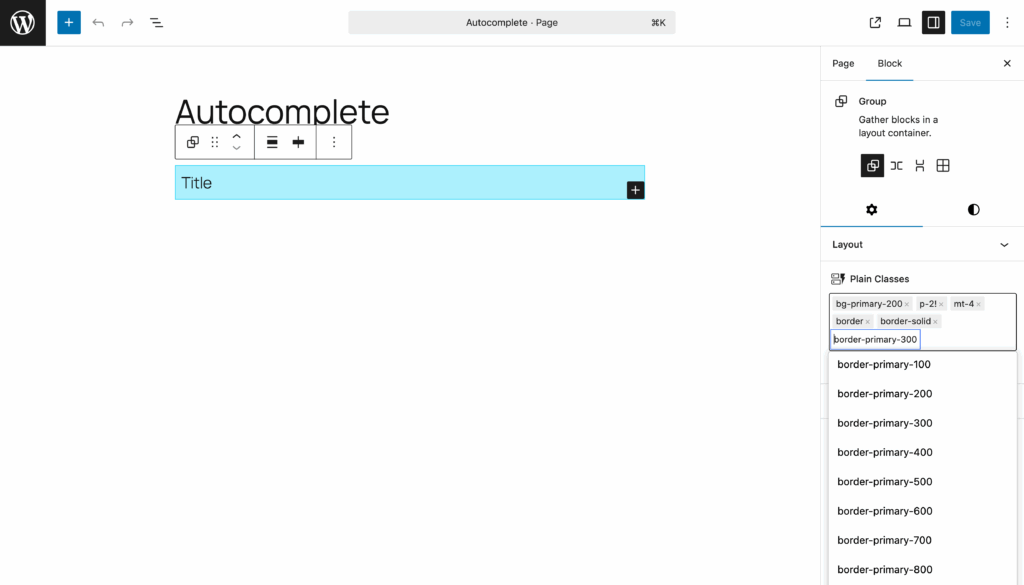The height and width of the screenshot is (585, 1024).
Task: Collapse the Layout panel chevron
Action: pyautogui.click(x=1005, y=244)
